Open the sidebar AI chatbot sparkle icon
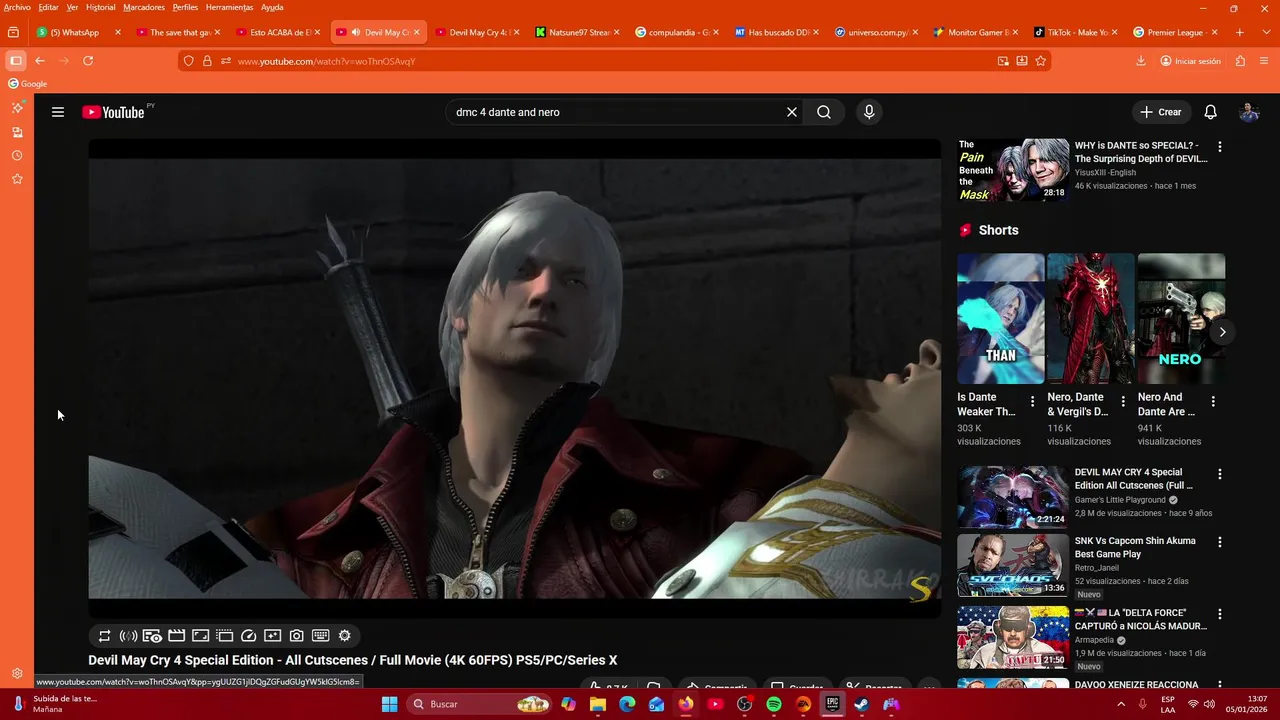Image resolution: width=1280 pixels, height=720 pixels. pos(17,107)
